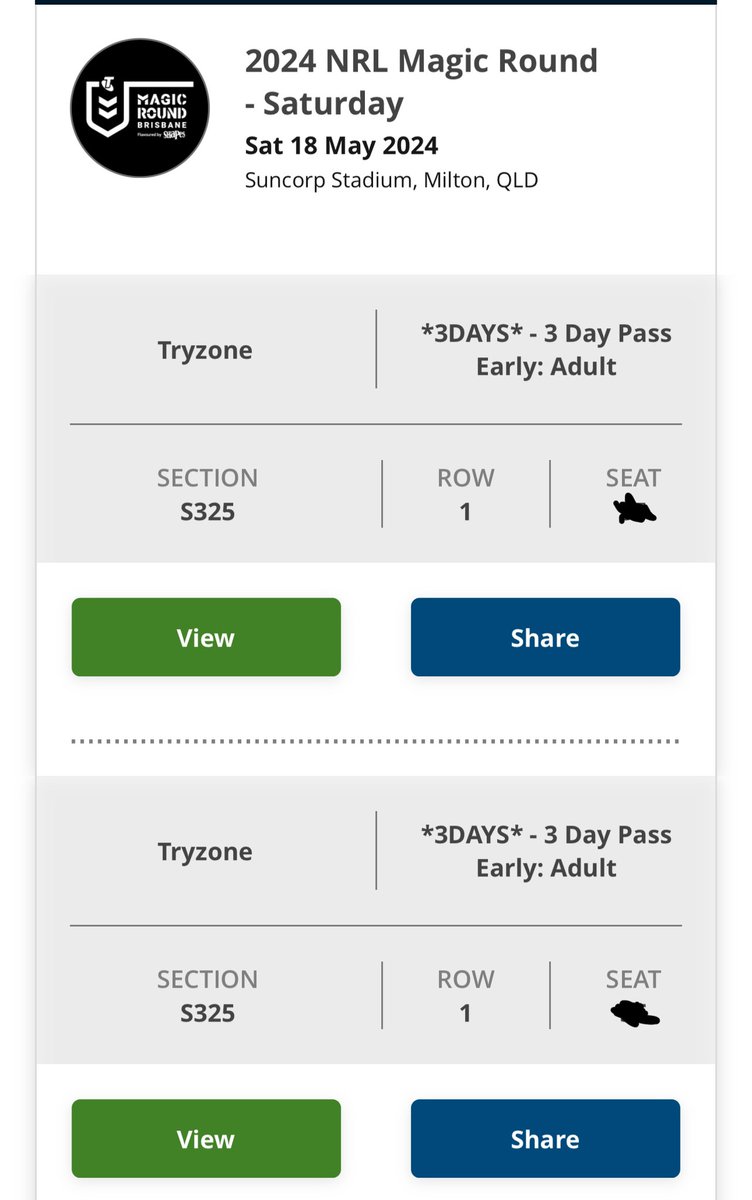752x1200 pixels.
Task: Tap the blacked-out seat number on second ticket
Action: tap(635, 1014)
